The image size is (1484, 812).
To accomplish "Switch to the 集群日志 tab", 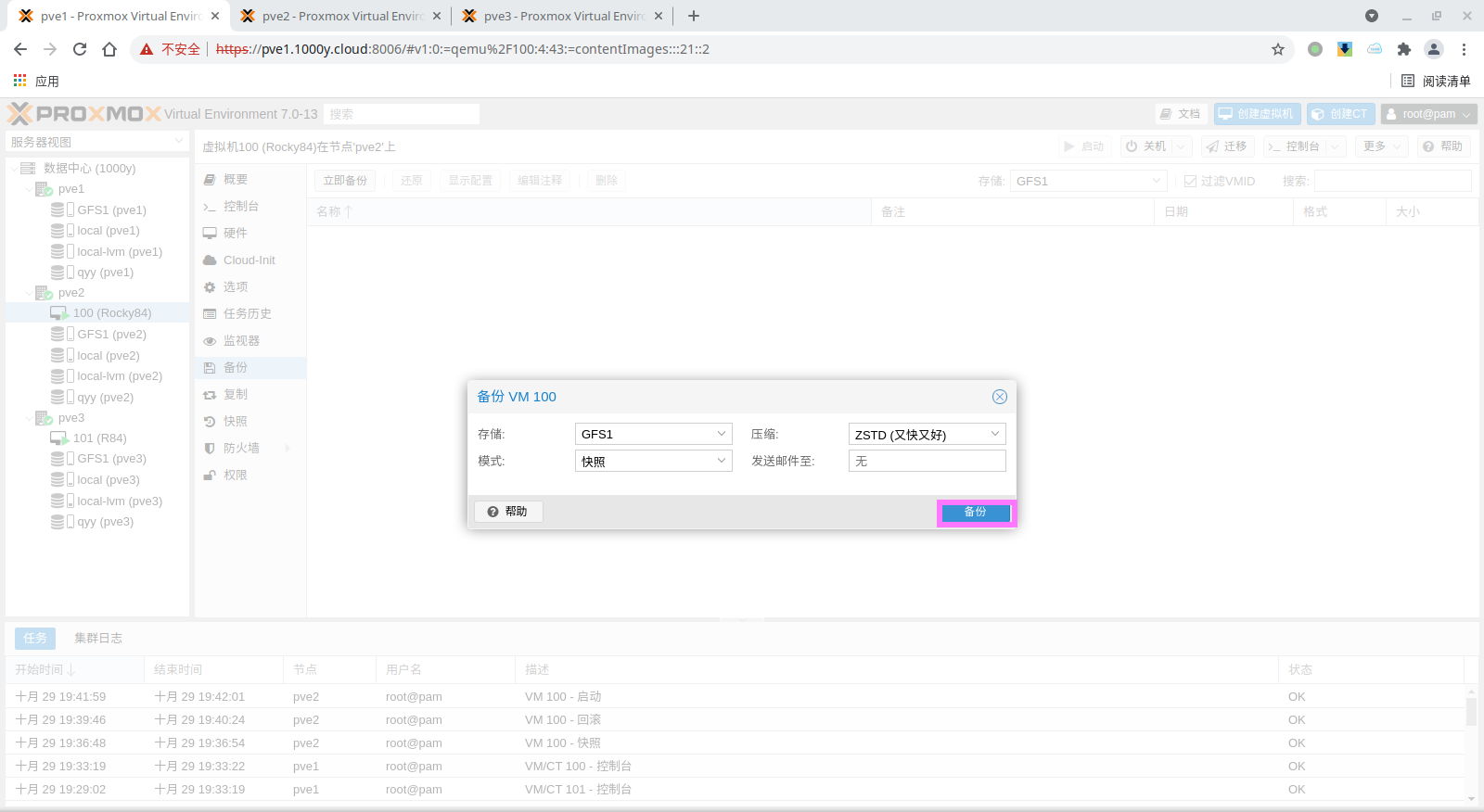I will tap(98, 638).
